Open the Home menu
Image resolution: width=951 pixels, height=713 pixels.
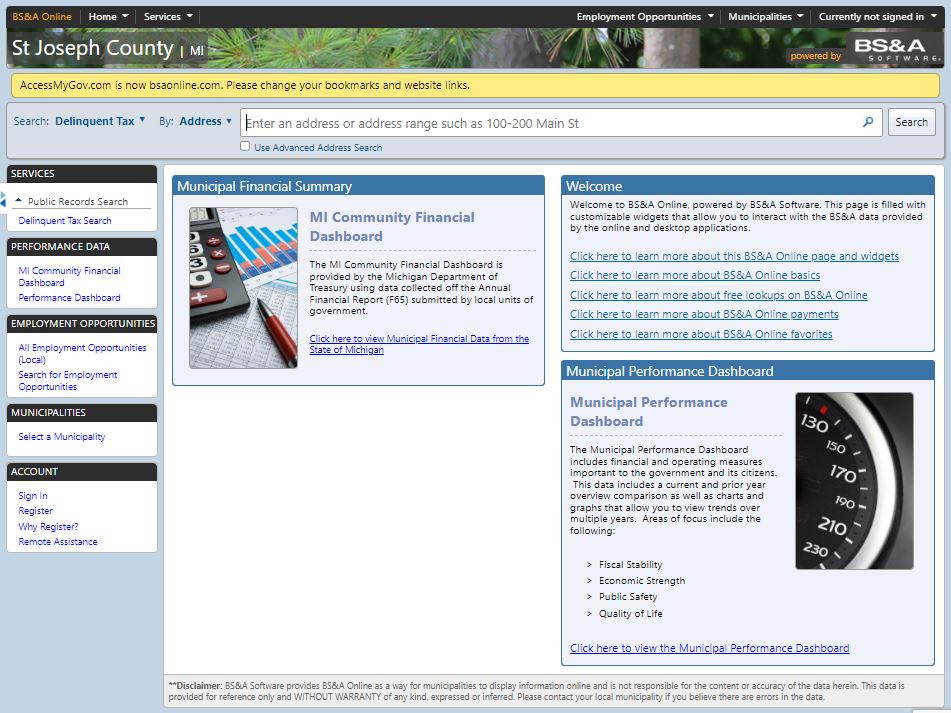tap(108, 17)
